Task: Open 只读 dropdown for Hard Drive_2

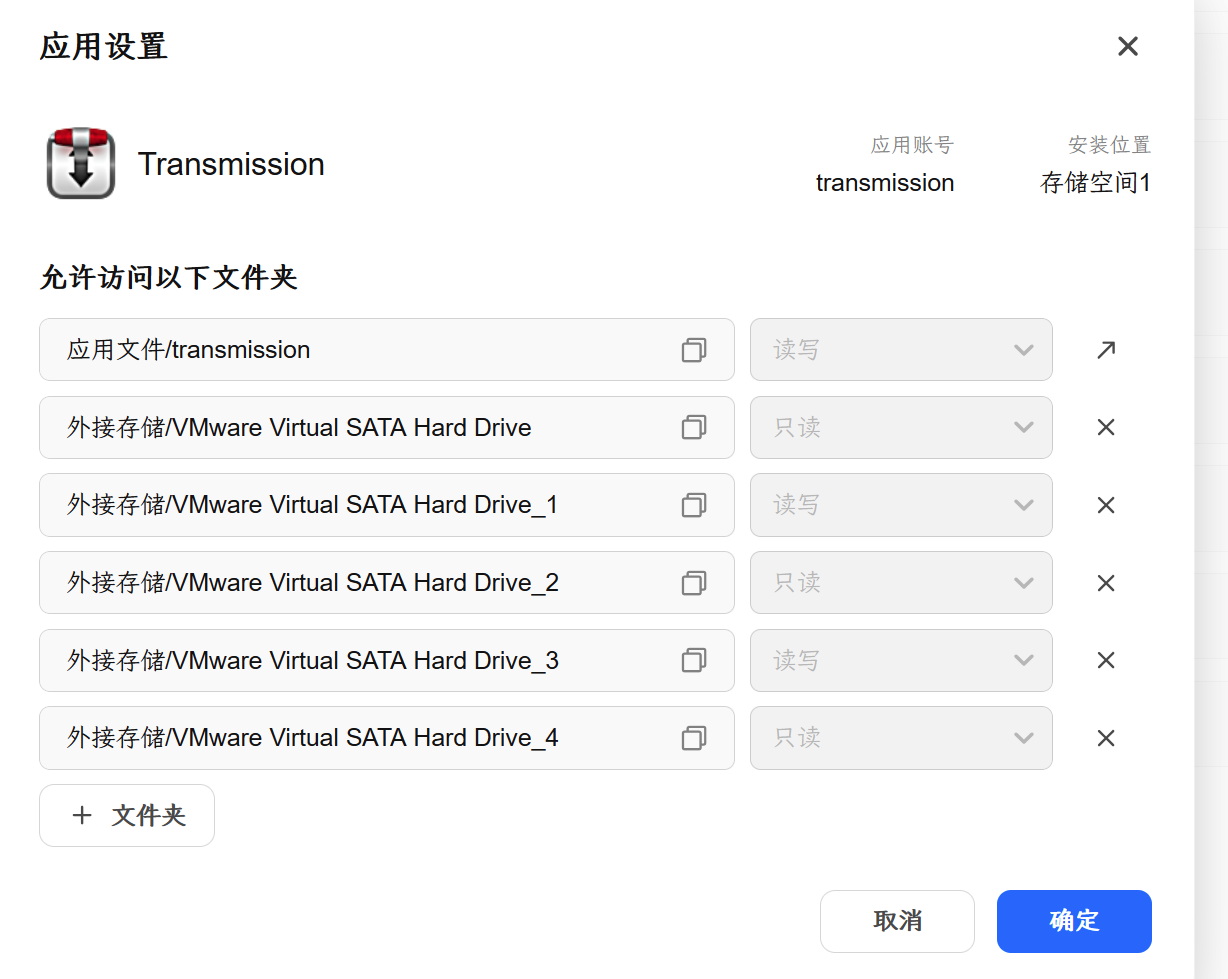Action: [x=901, y=582]
